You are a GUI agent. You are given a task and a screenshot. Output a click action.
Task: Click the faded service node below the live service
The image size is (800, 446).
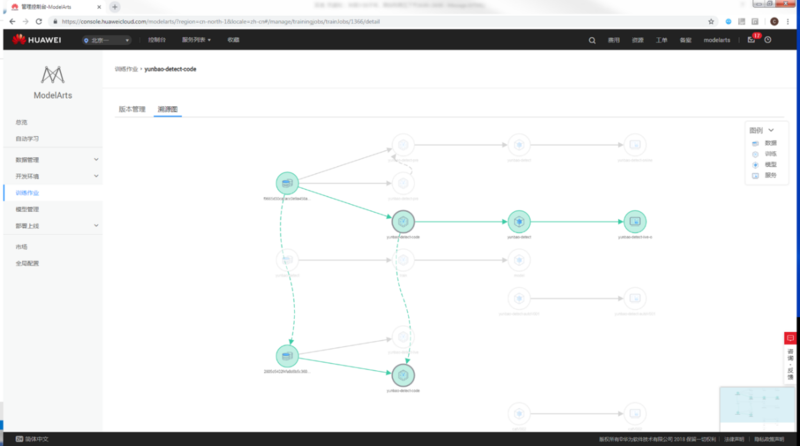[635, 298]
